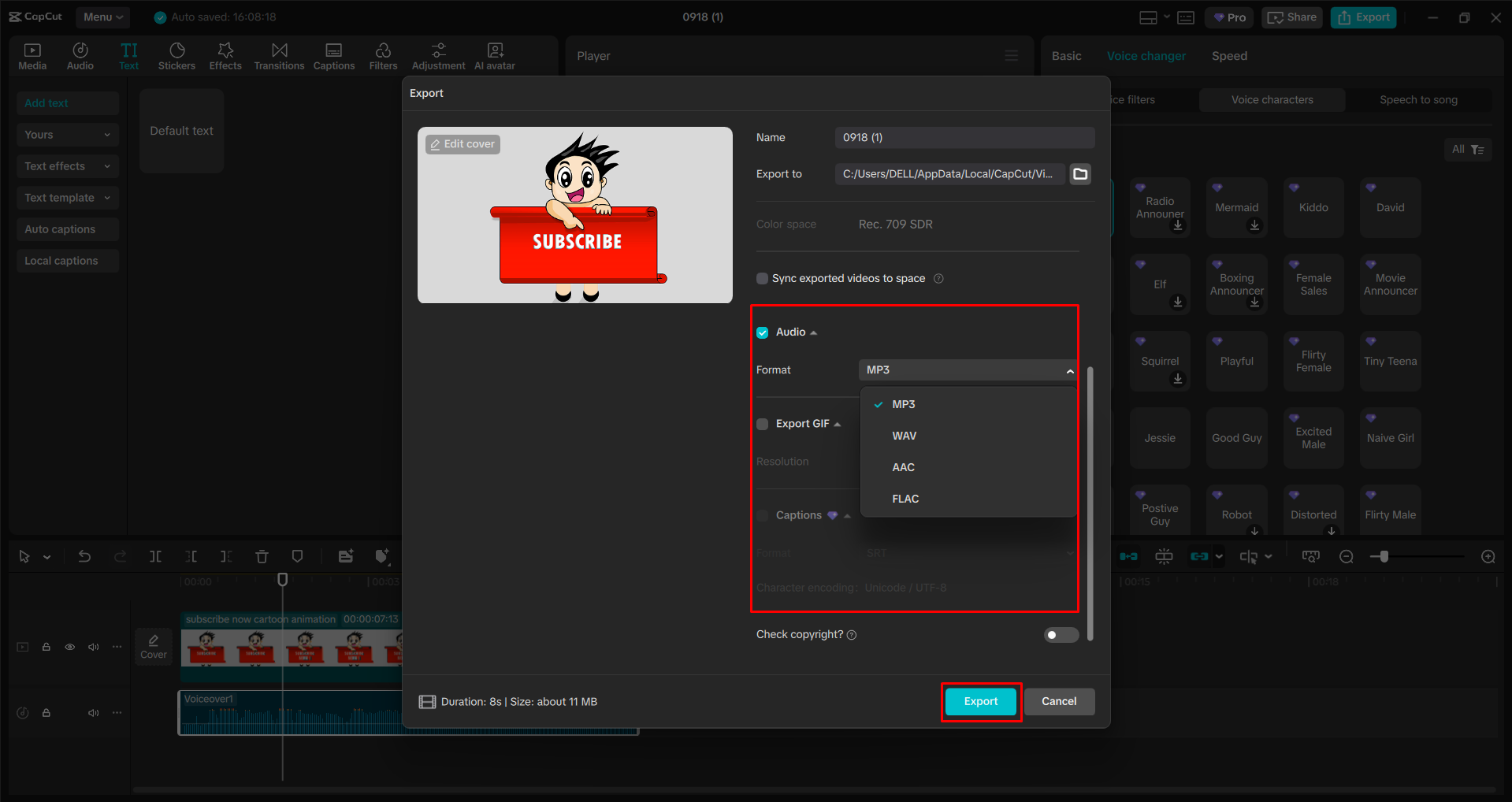Turn on the Check copyright toggle
Screen dimensions: 1512x802
(x=1061, y=635)
